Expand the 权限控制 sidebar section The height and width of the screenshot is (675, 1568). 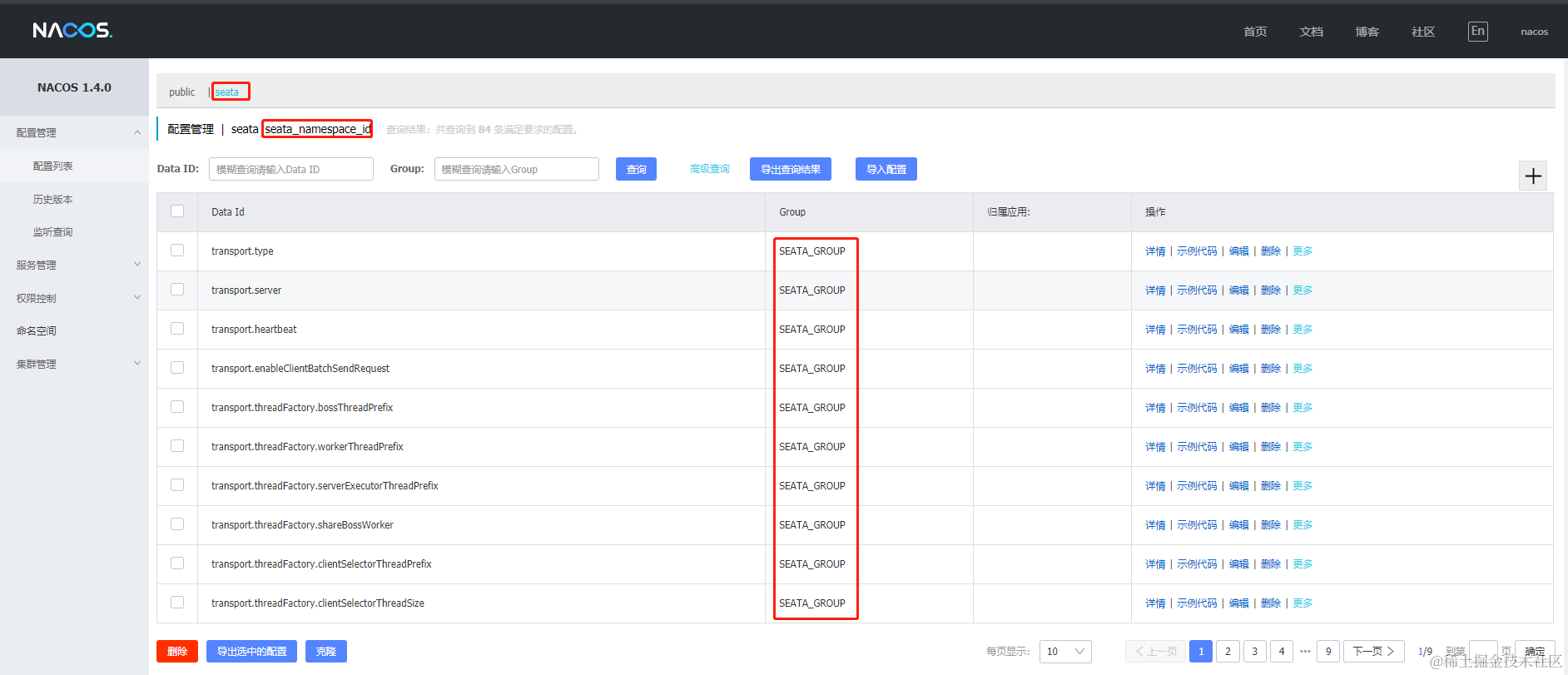point(74,298)
